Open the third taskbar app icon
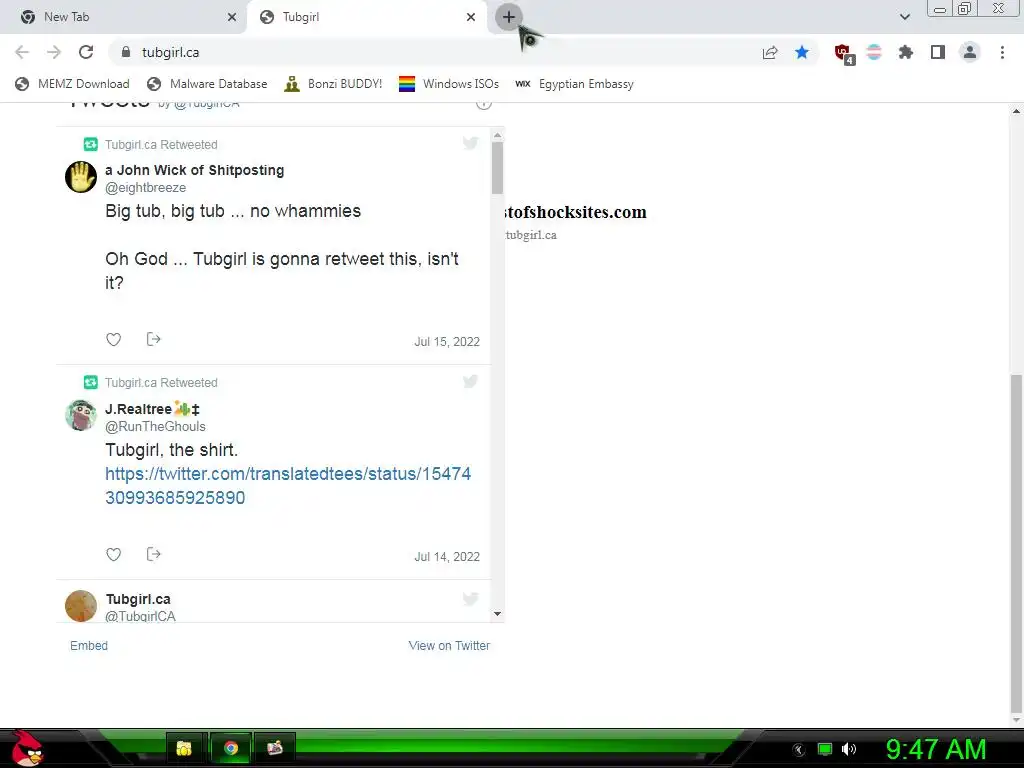 click(x=275, y=748)
